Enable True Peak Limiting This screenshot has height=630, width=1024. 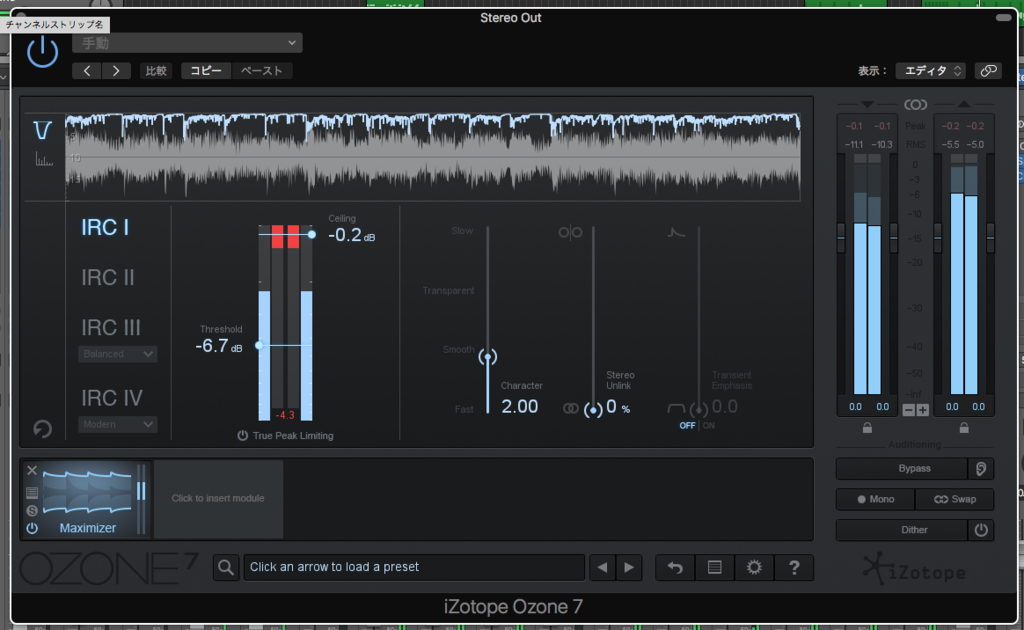point(242,435)
